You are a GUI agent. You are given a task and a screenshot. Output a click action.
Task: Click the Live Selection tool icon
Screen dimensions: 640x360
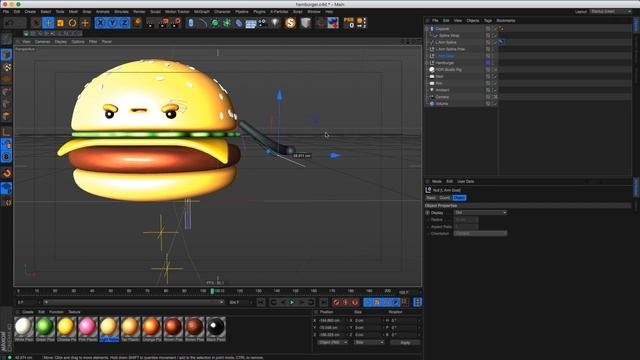click(x=36, y=23)
